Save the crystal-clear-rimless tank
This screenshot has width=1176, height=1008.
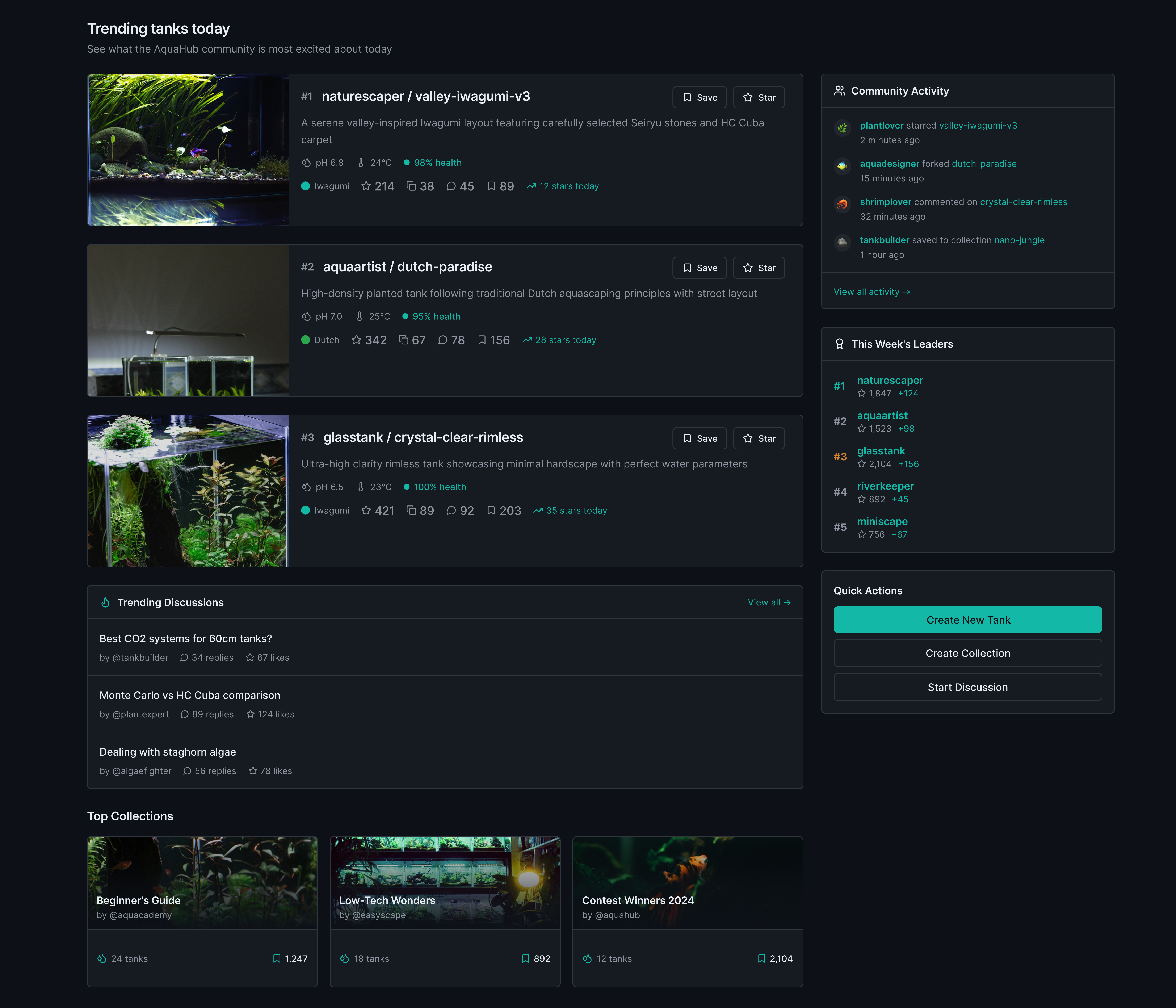click(699, 438)
